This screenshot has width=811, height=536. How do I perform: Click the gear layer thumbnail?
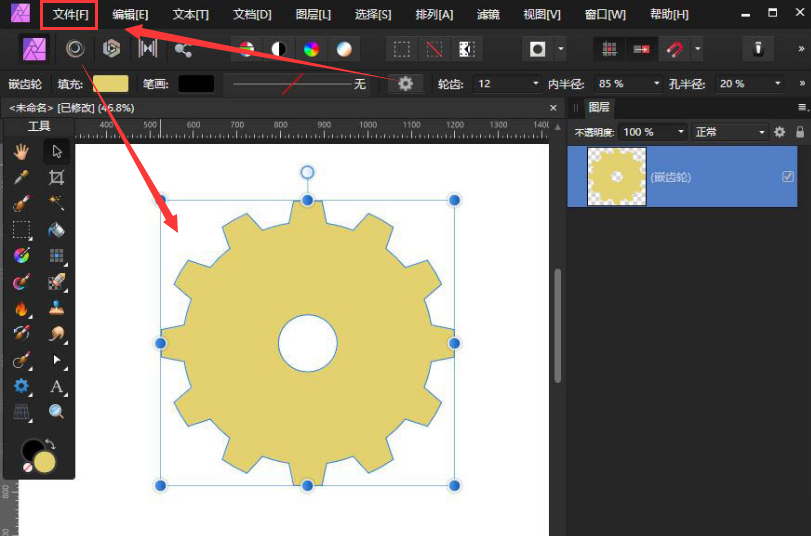(616, 177)
